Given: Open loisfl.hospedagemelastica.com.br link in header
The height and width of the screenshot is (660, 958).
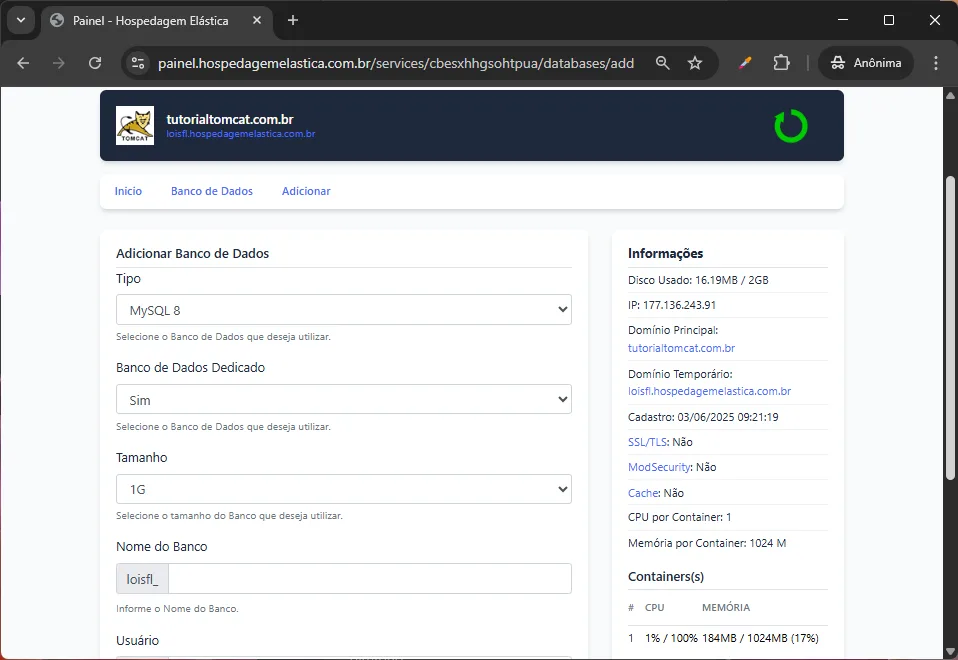Looking at the screenshot, I should click(x=241, y=134).
